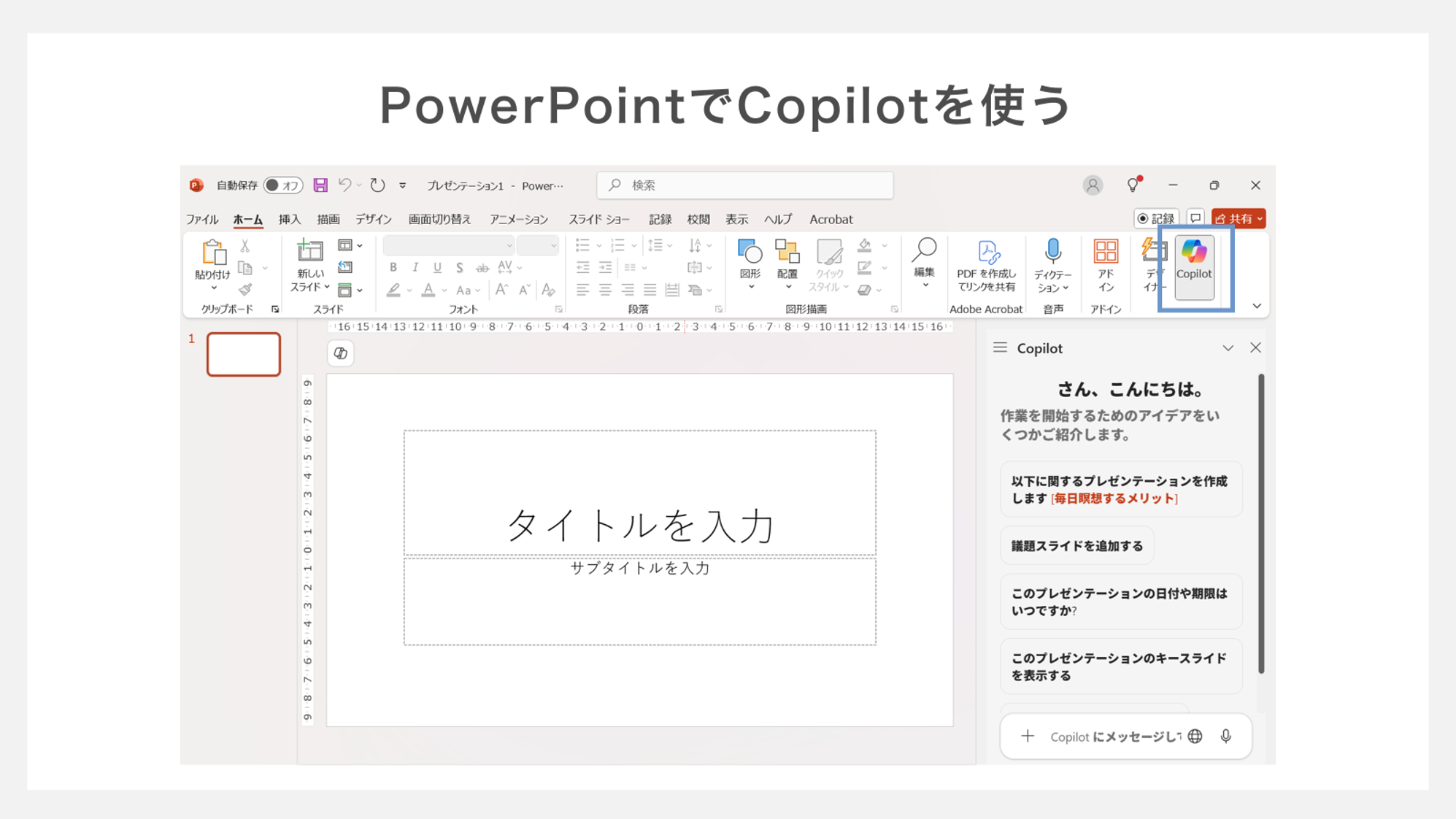Viewport: 1456px width, 819px height.
Task: Switch to the 挿入 (Insert) tab
Action: [x=290, y=219]
